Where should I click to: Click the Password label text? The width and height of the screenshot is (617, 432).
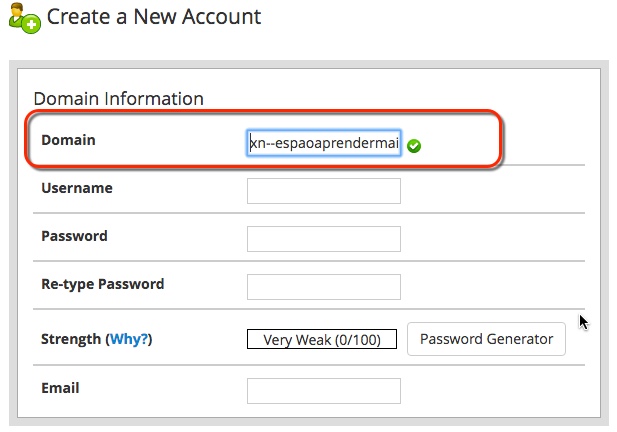click(x=74, y=236)
